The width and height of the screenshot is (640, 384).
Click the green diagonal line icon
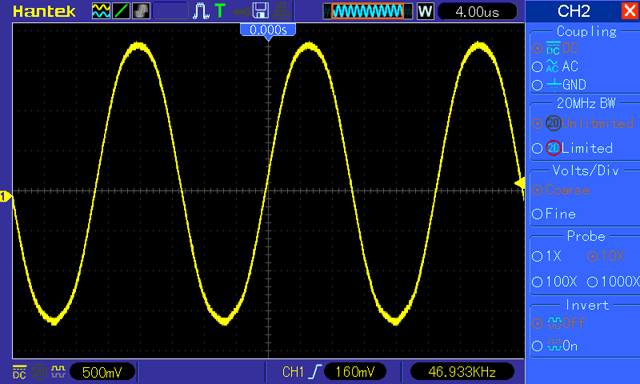[x=121, y=11]
